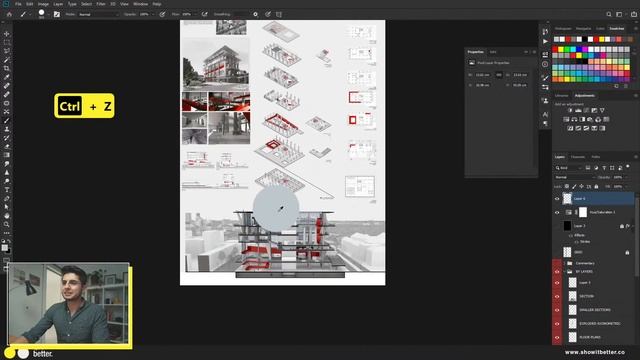This screenshot has width=640, height=360.
Task: Add a Levels adjustment
Action: pos(578,110)
